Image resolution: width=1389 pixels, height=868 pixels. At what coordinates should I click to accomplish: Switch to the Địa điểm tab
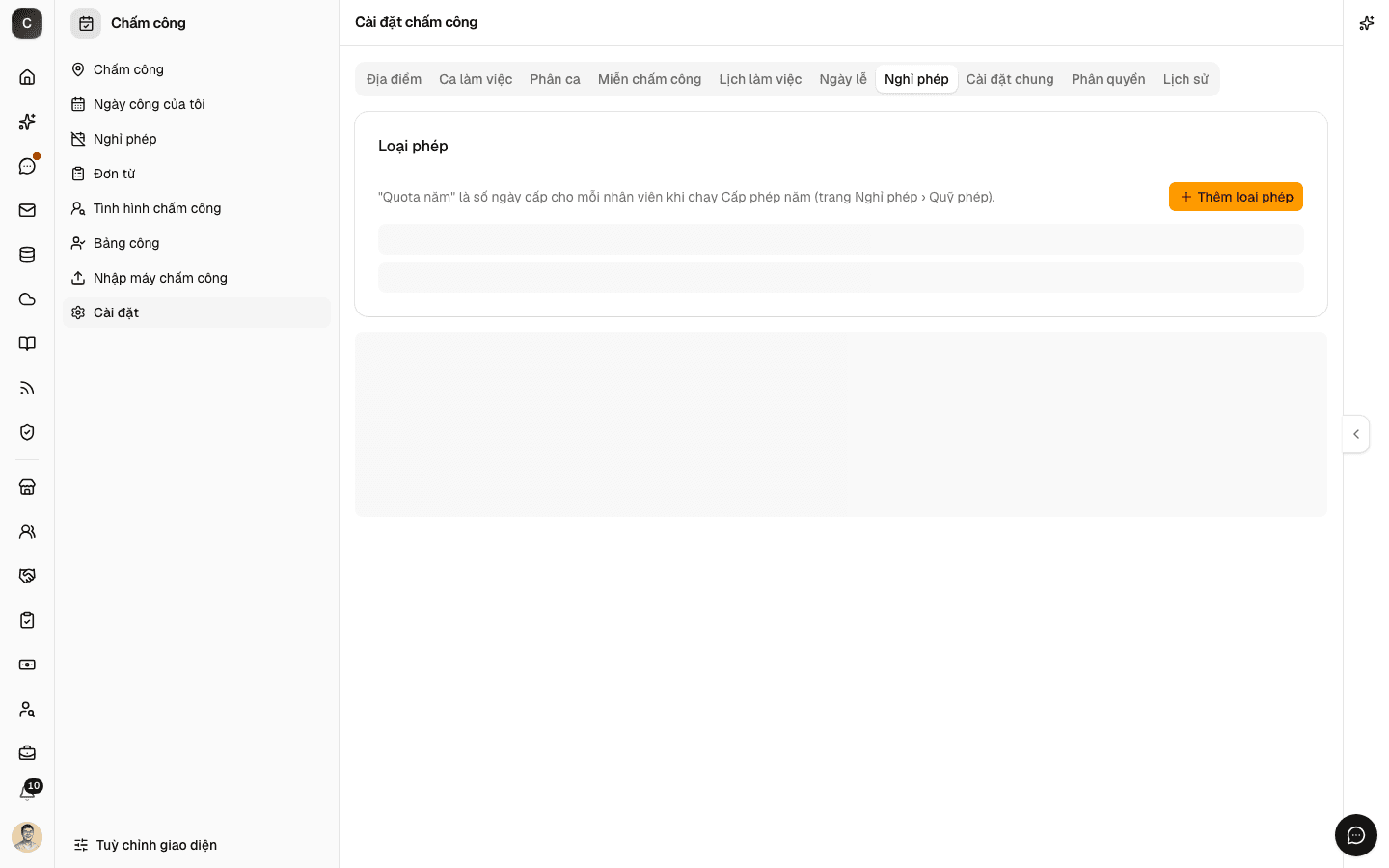coord(394,79)
